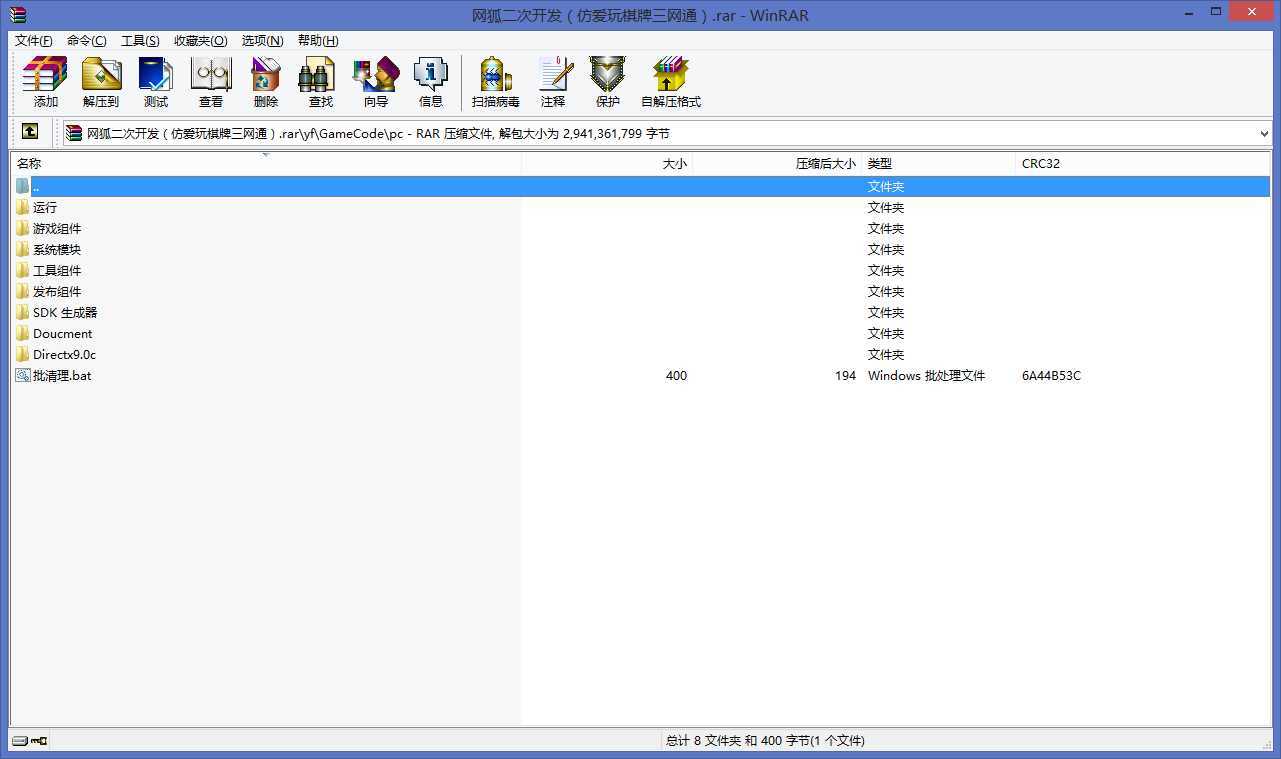This screenshot has width=1281, height=759.
Task: Launch the 向导 (Wizard) tool
Action: point(376,81)
